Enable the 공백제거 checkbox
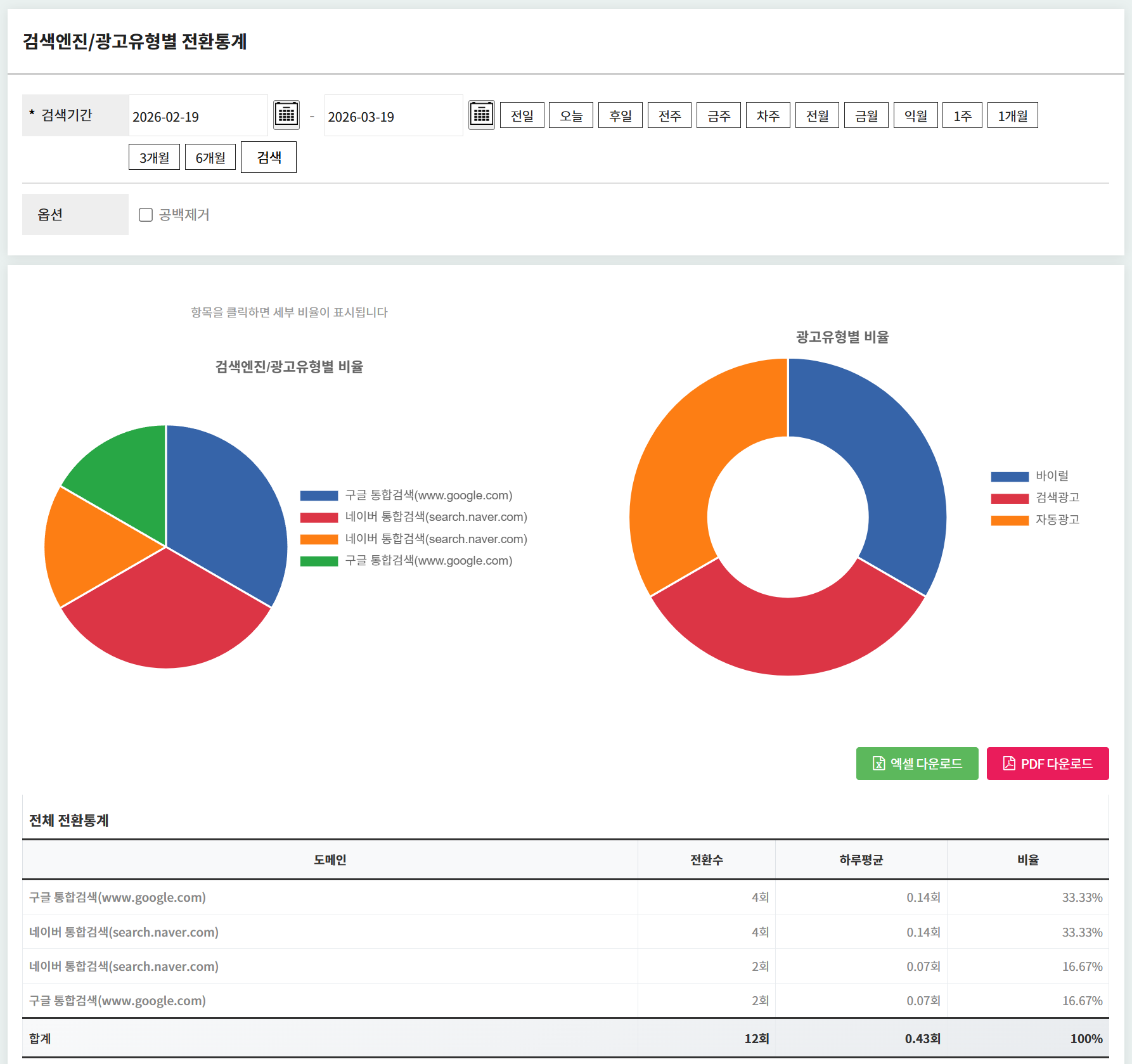The height and width of the screenshot is (1064, 1132). click(x=146, y=215)
